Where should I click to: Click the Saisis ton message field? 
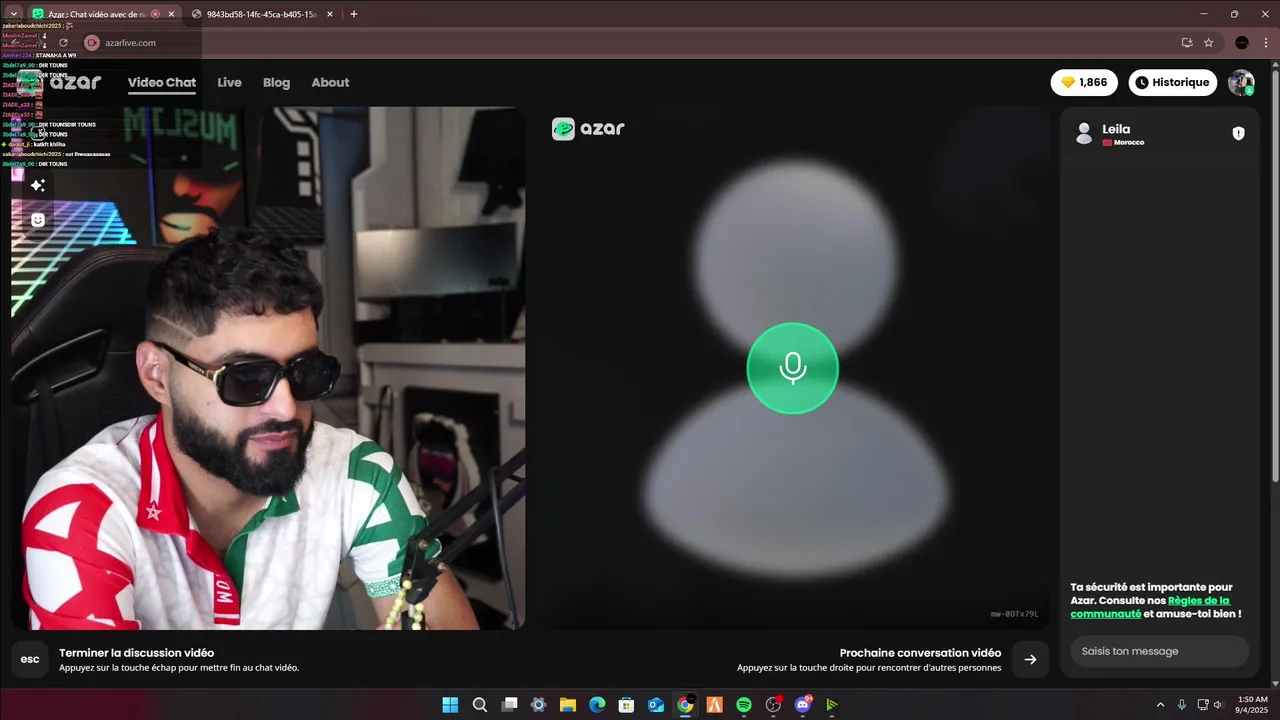pyautogui.click(x=1159, y=651)
